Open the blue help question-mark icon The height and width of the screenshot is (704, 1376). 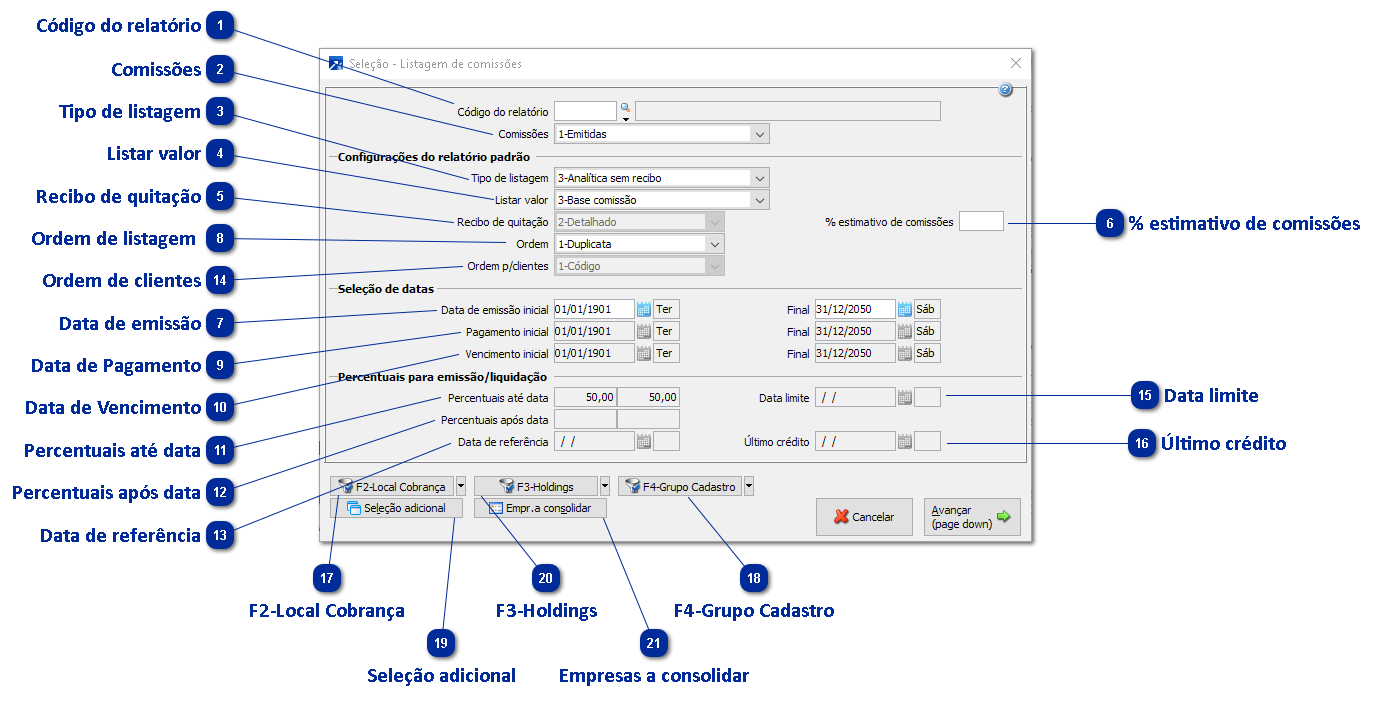click(1005, 90)
